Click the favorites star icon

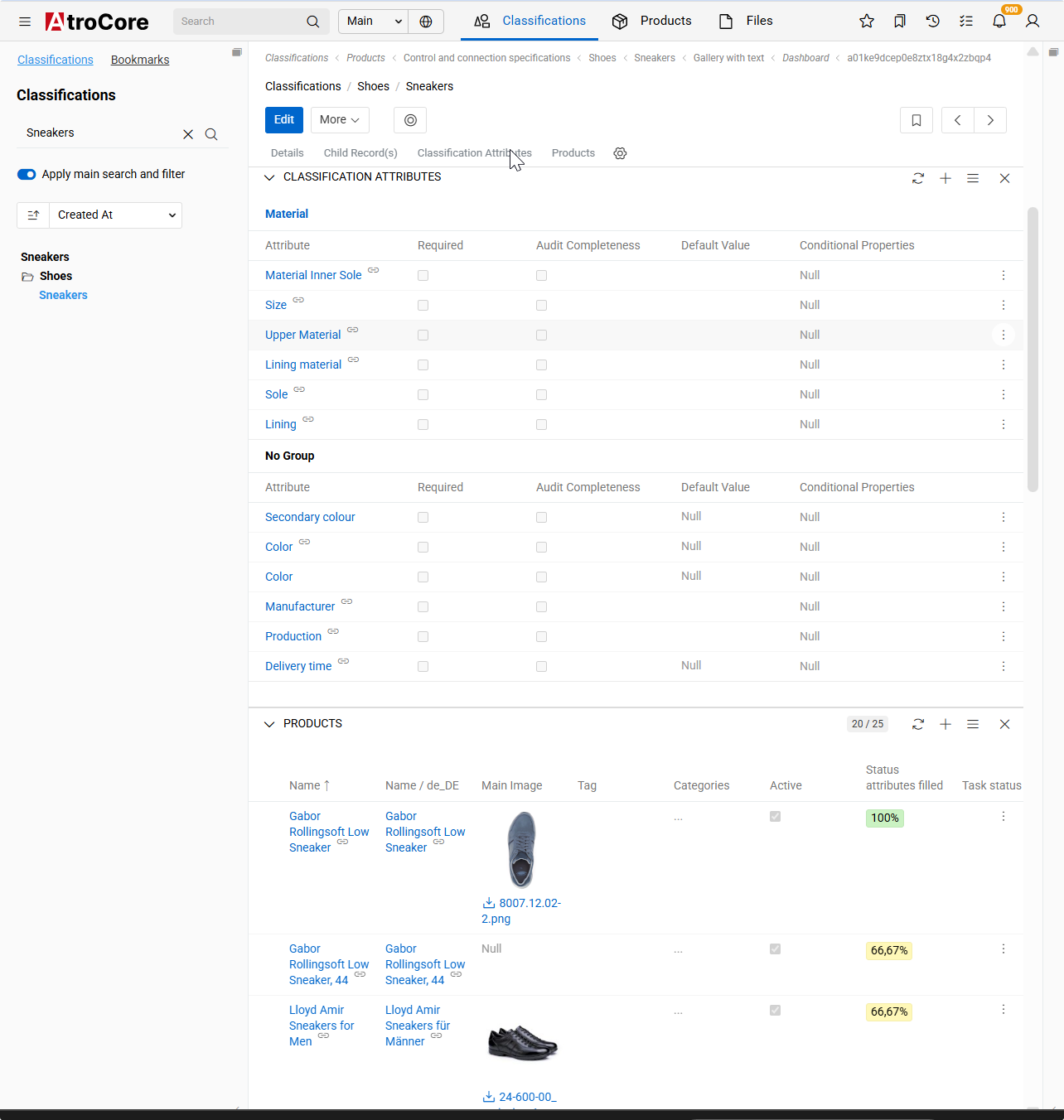866,22
